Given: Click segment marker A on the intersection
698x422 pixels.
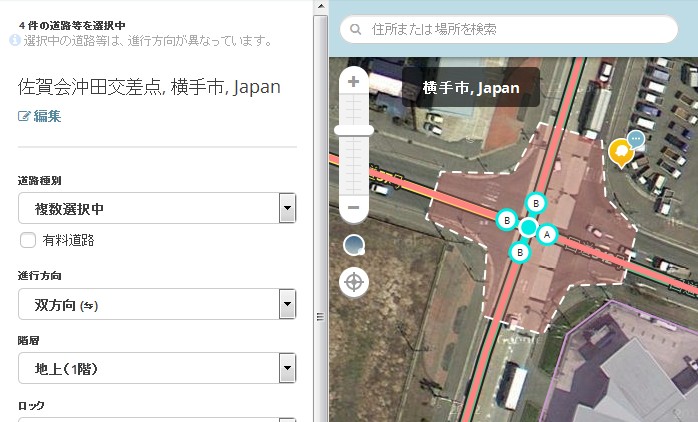Looking at the screenshot, I should pyautogui.click(x=546, y=234).
